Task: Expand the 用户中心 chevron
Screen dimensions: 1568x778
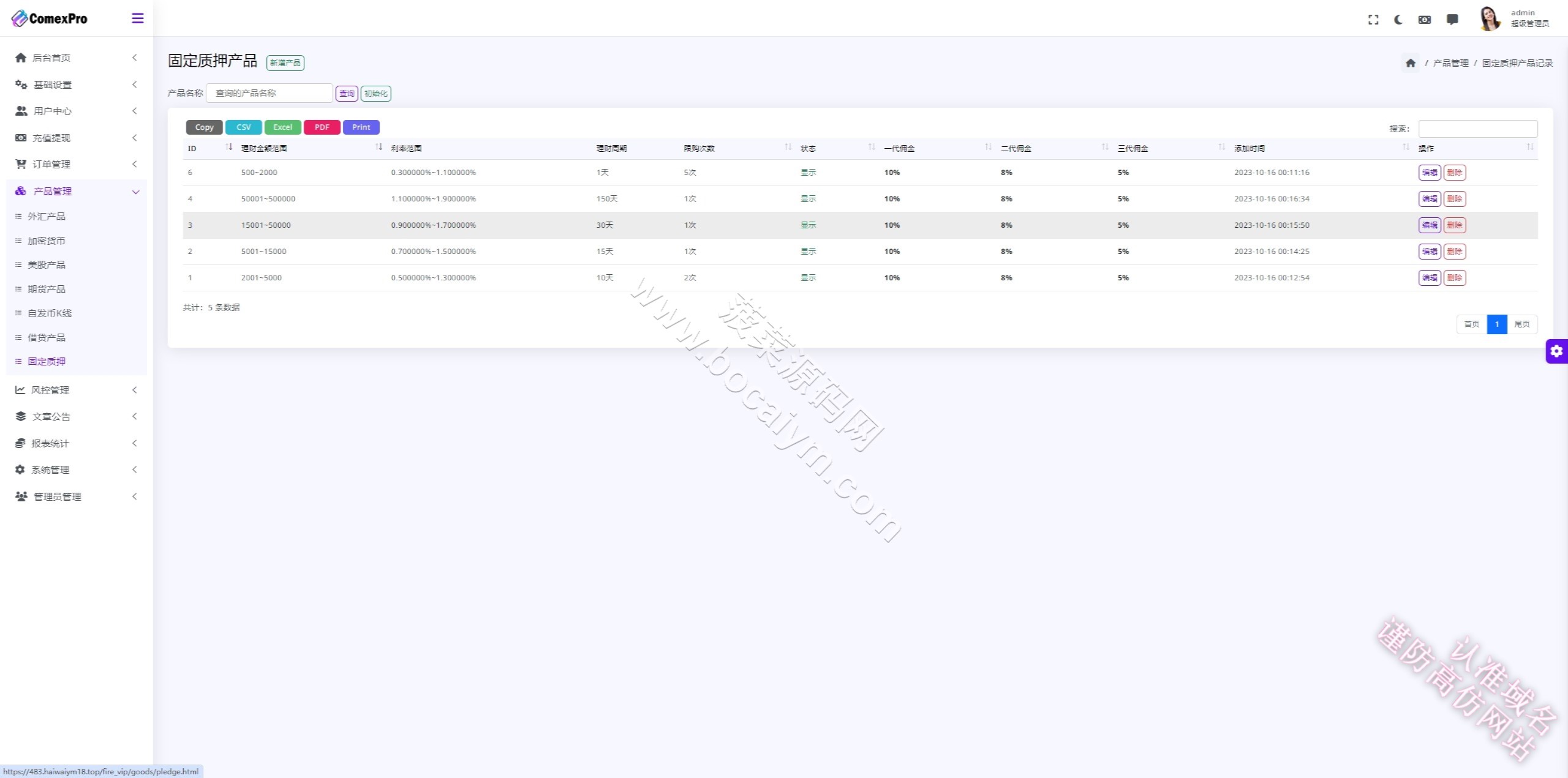Action: (135, 111)
